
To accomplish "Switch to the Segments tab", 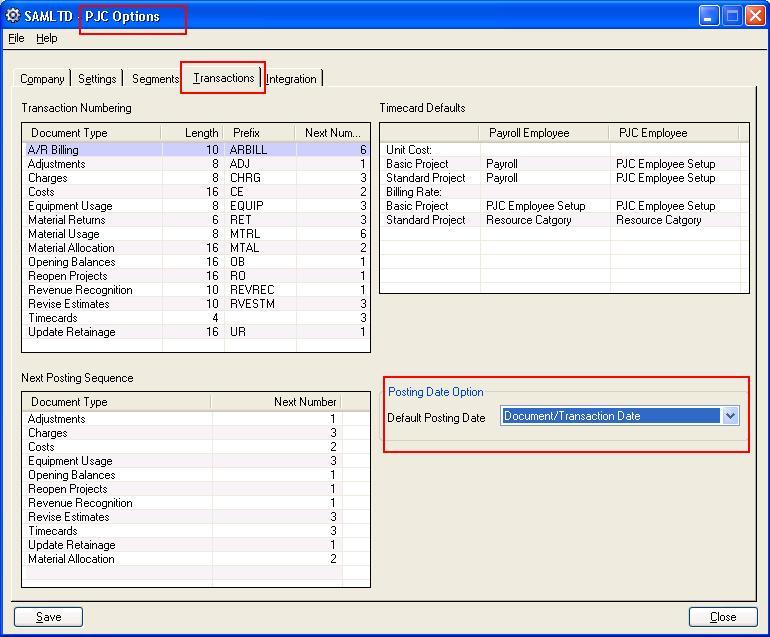I will point(155,79).
